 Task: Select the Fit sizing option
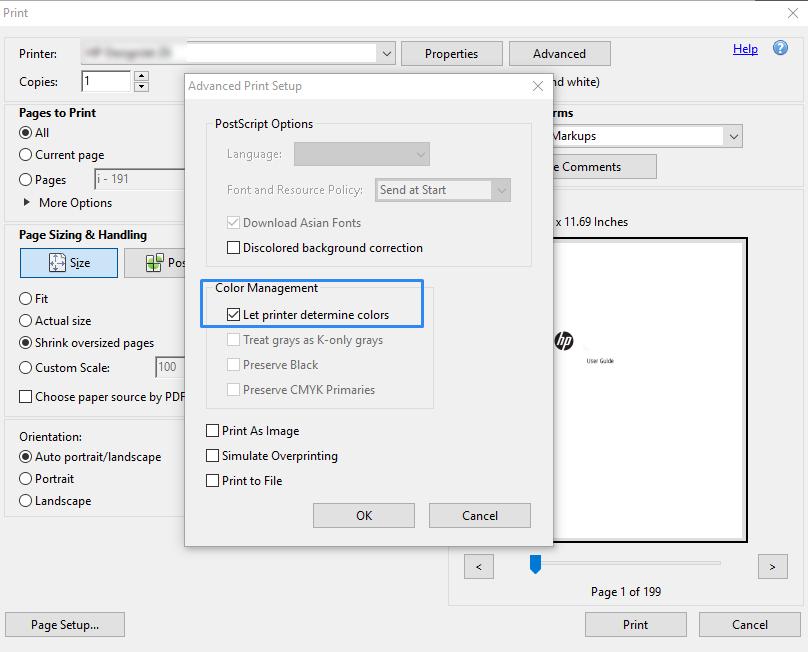[x=25, y=298]
